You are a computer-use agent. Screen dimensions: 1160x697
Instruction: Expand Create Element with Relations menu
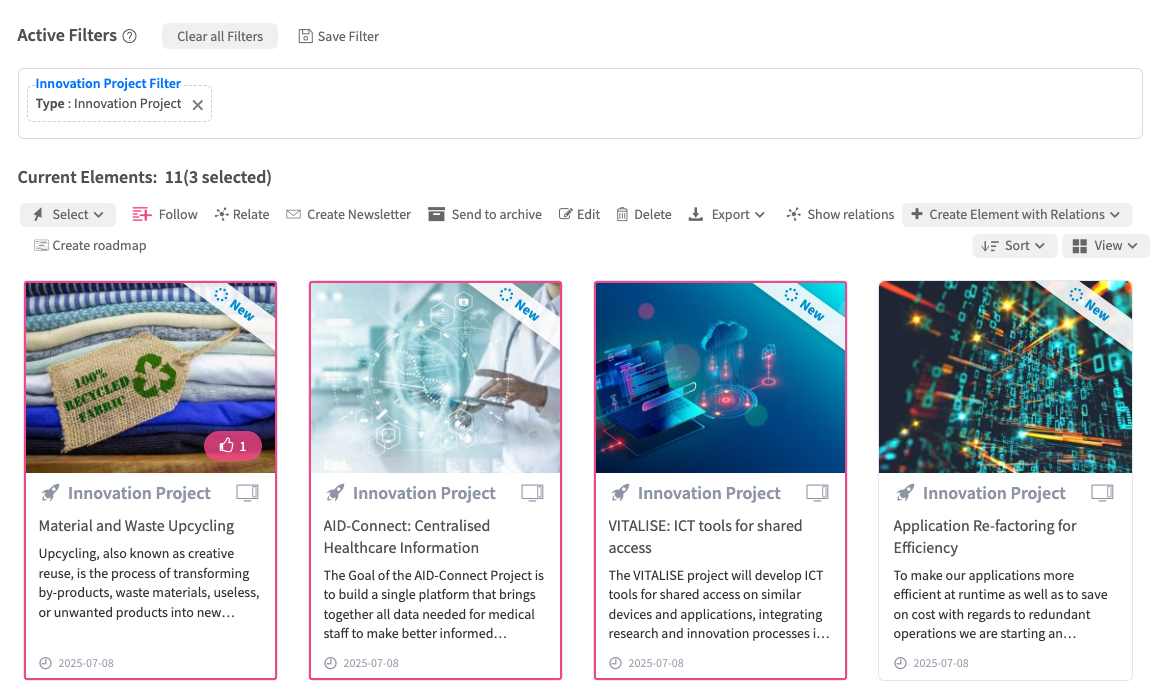click(1016, 214)
